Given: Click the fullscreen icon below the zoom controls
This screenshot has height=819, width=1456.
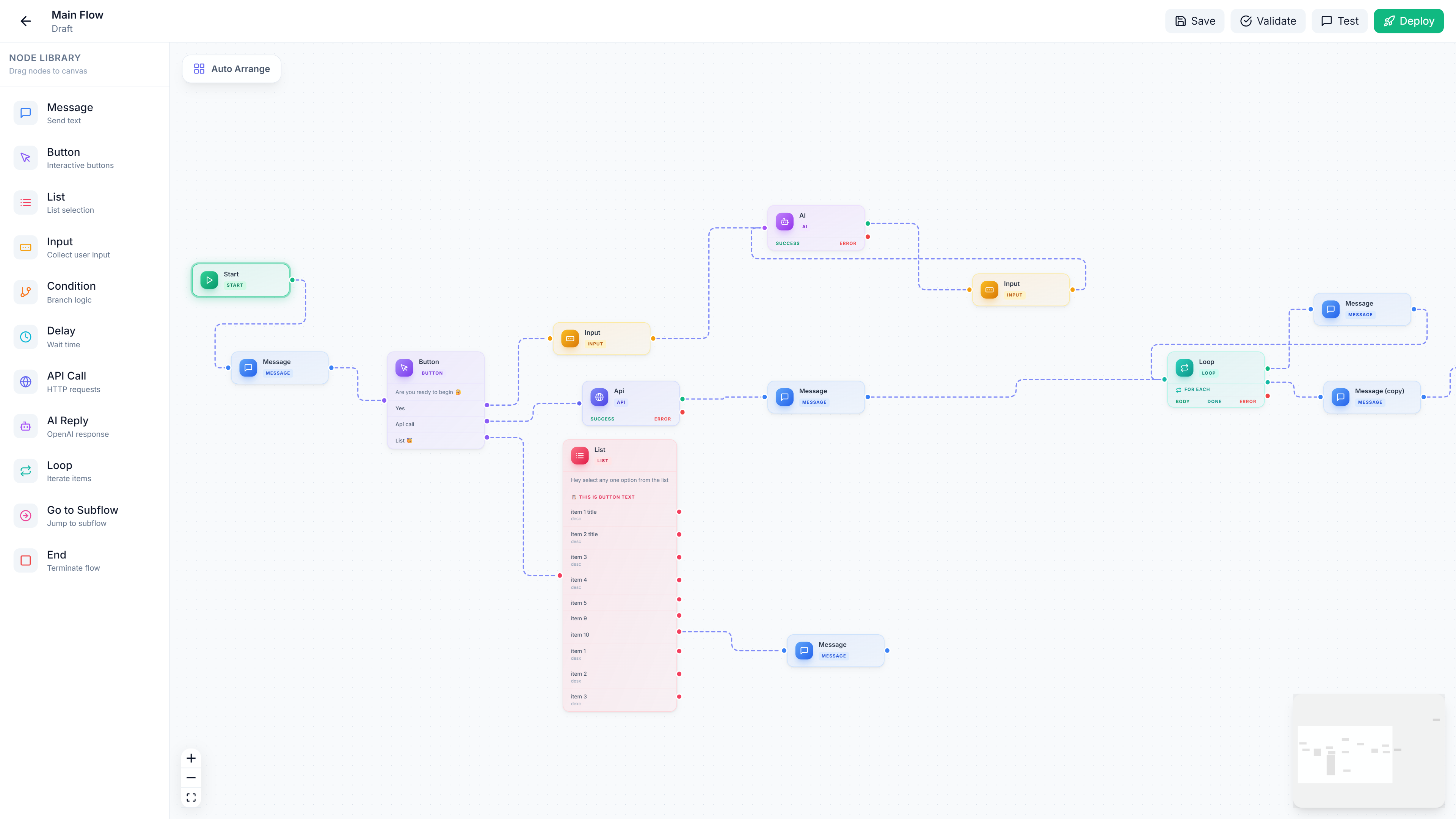Looking at the screenshot, I should coord(191,797).
